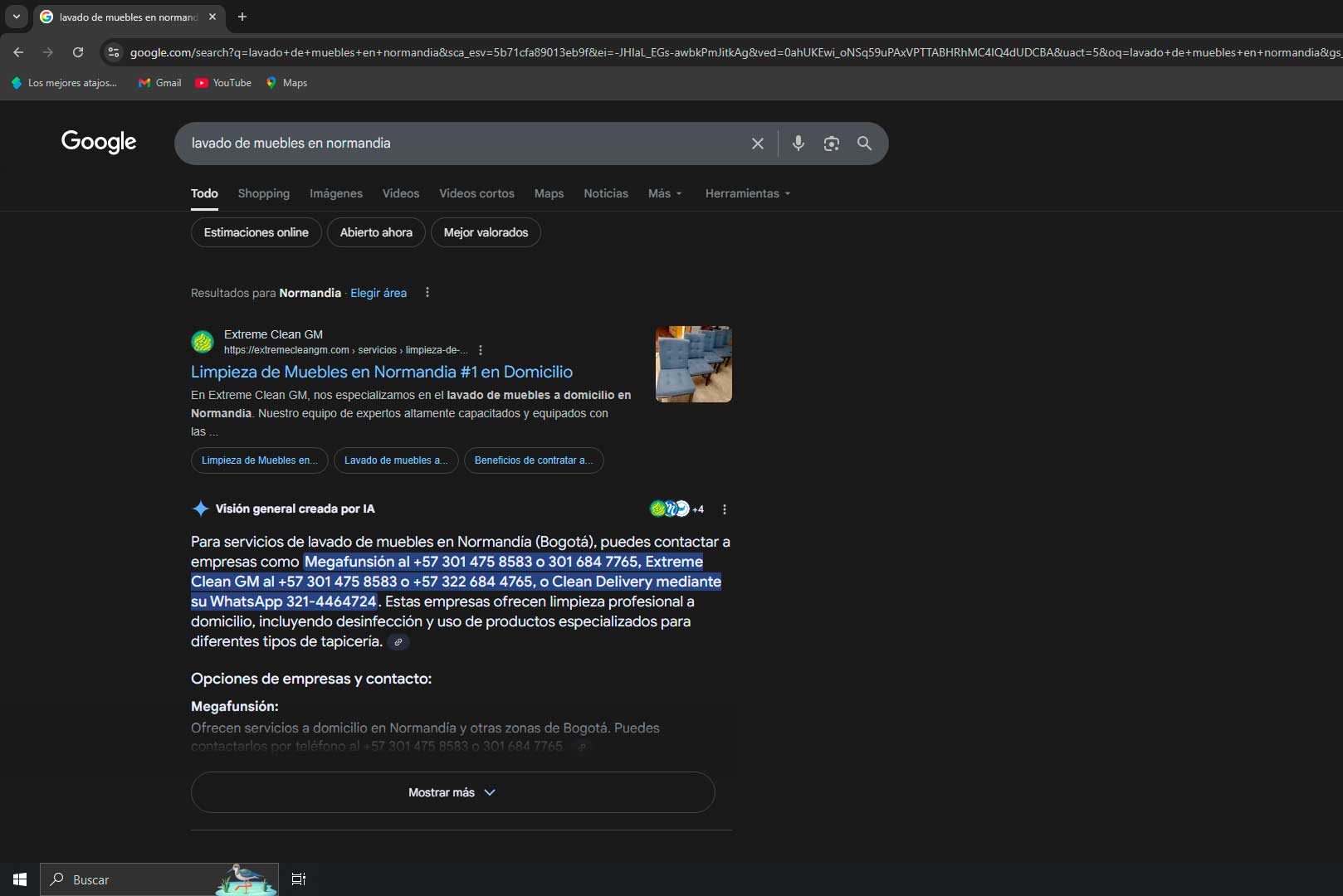The width and height of the screenshot is (1343, 896).
Task: Click the Beneficios de contratar a... chip
Action: (534, 460)
